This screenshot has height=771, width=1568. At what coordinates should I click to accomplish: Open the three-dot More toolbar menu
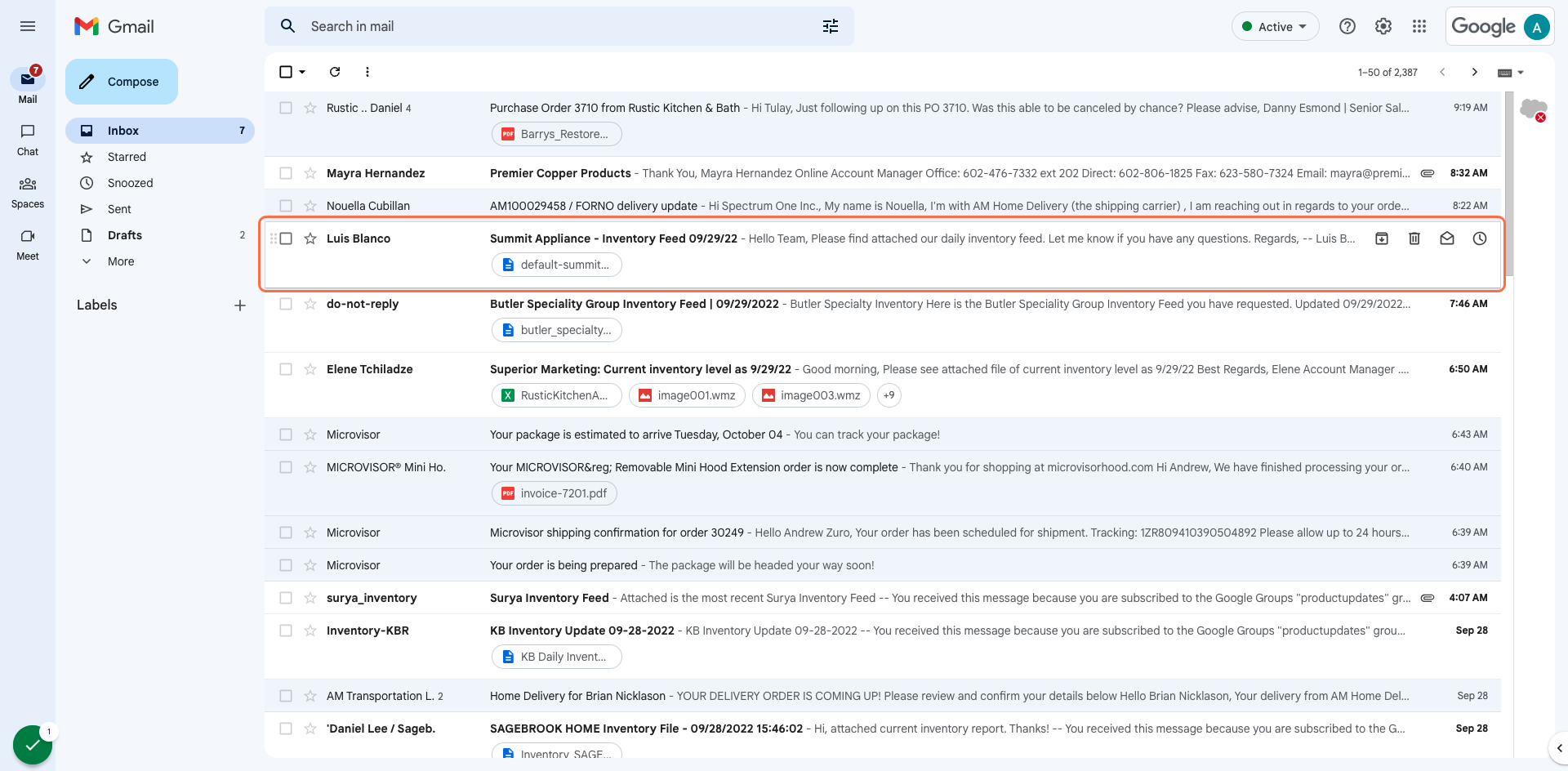367,72
